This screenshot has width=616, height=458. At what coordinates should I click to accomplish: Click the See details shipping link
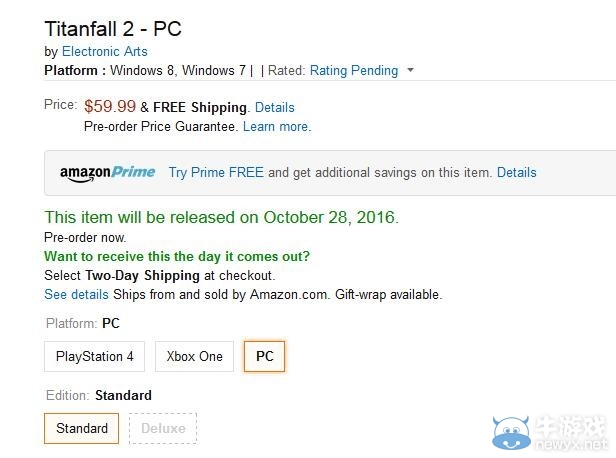tap(76, 295)
